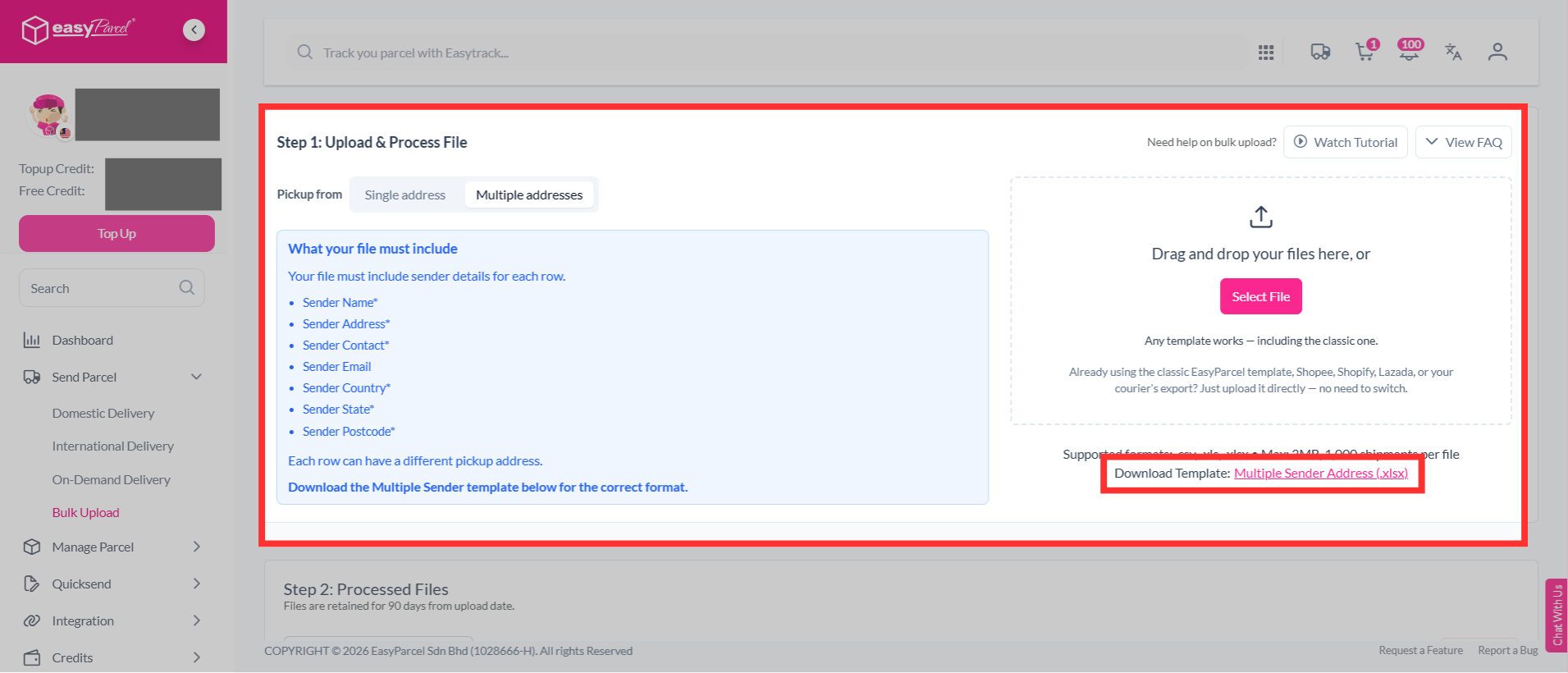Click the Integration link icon
1568x673 pixels.
32,620
